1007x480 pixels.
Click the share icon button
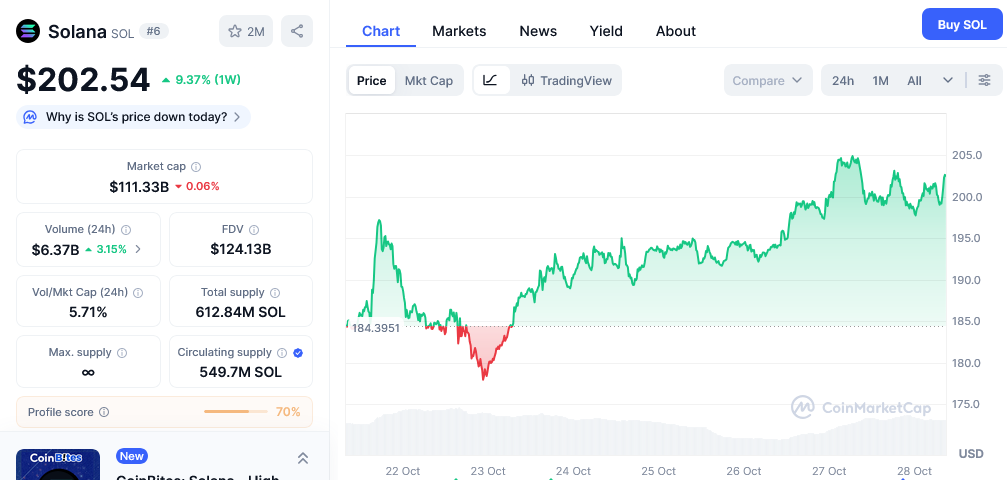click(297, 31)
